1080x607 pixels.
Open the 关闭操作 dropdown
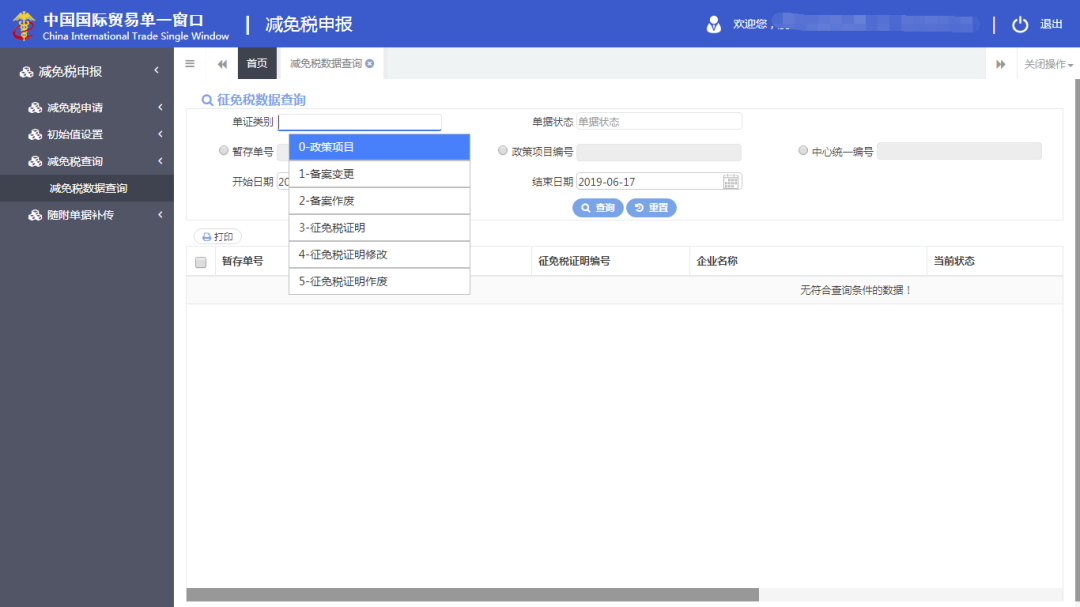1049,63
